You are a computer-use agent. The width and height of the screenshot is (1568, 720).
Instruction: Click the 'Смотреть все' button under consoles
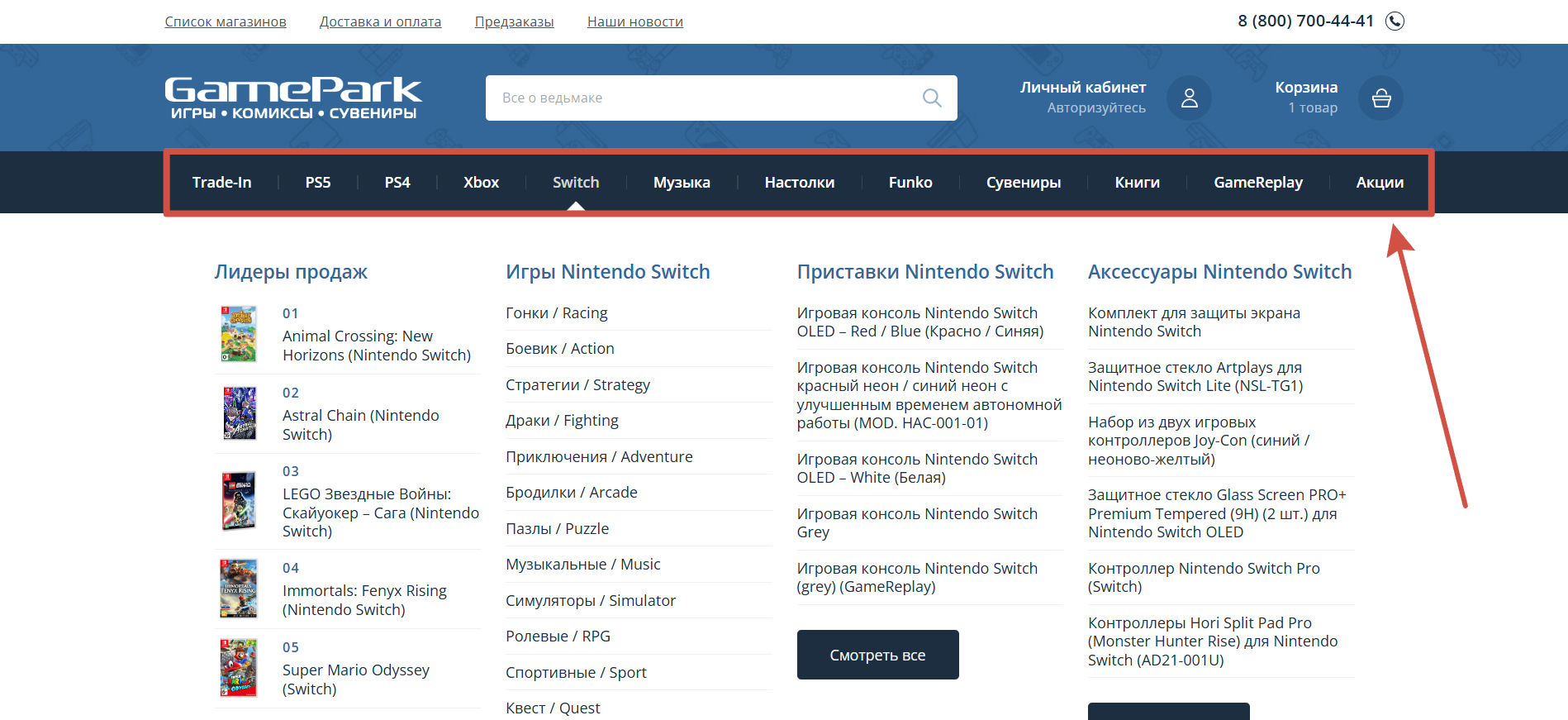877,655
